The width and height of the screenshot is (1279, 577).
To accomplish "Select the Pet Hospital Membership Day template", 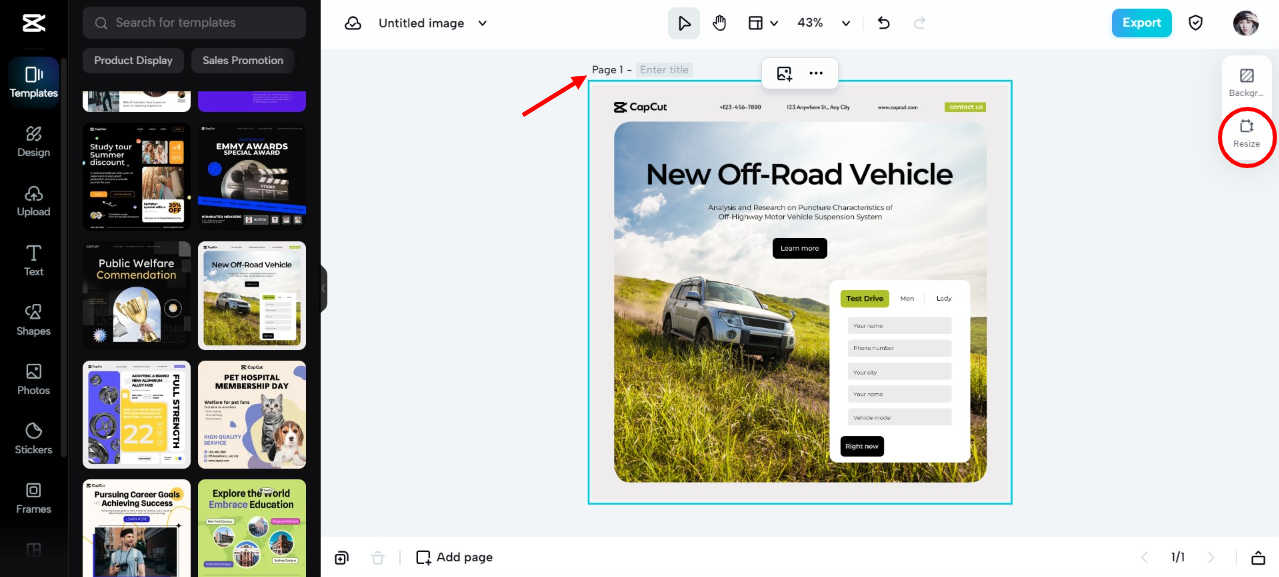I will (252, 414).
